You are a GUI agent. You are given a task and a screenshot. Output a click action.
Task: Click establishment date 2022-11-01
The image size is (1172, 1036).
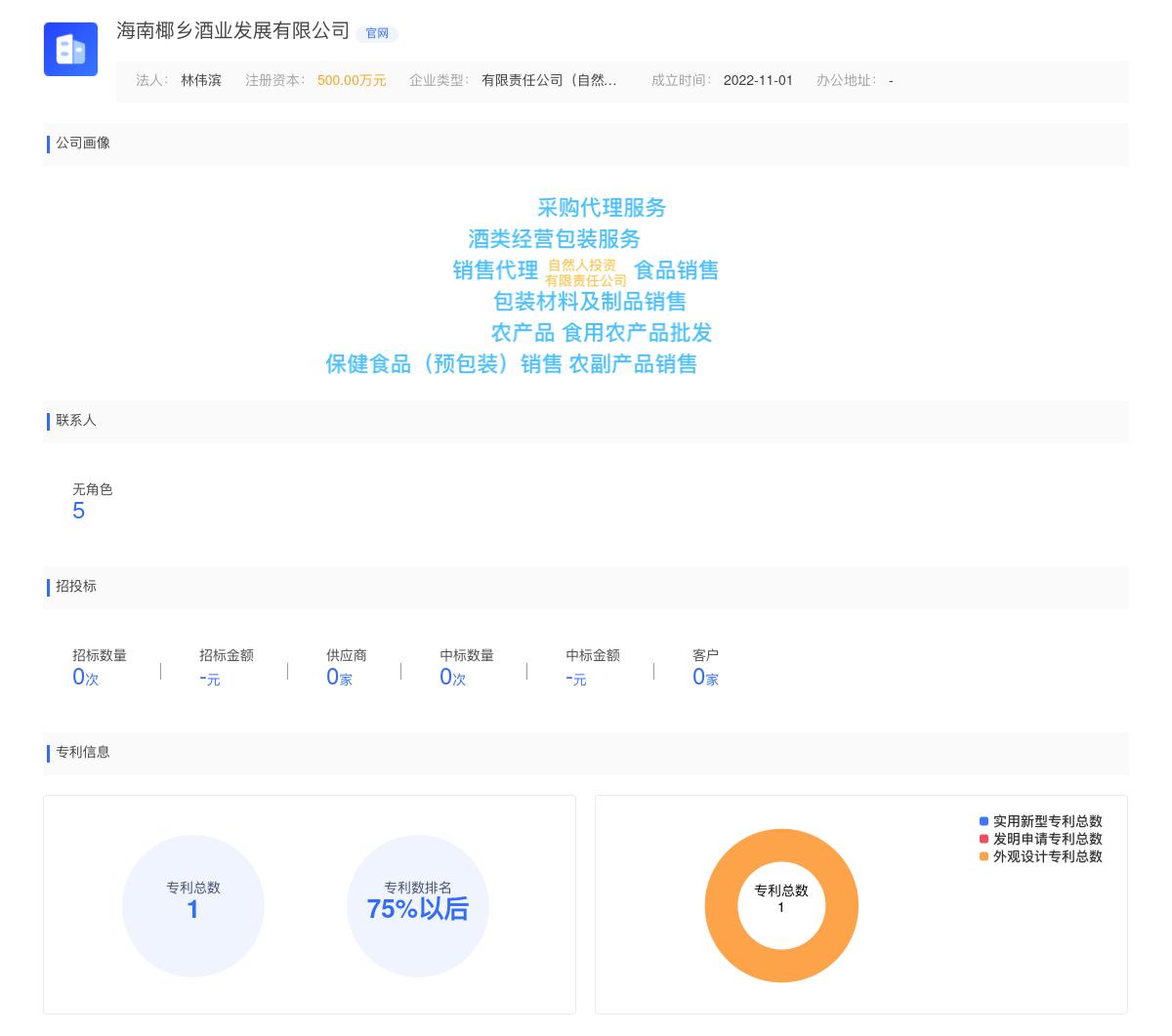pos(758,80)
